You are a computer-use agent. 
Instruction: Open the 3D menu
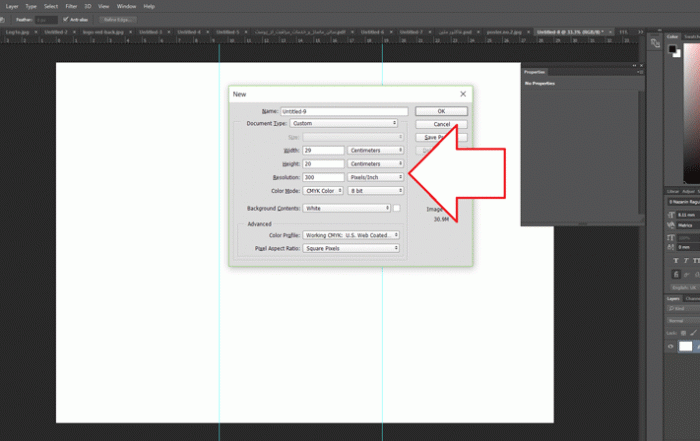tap(88, 6)
